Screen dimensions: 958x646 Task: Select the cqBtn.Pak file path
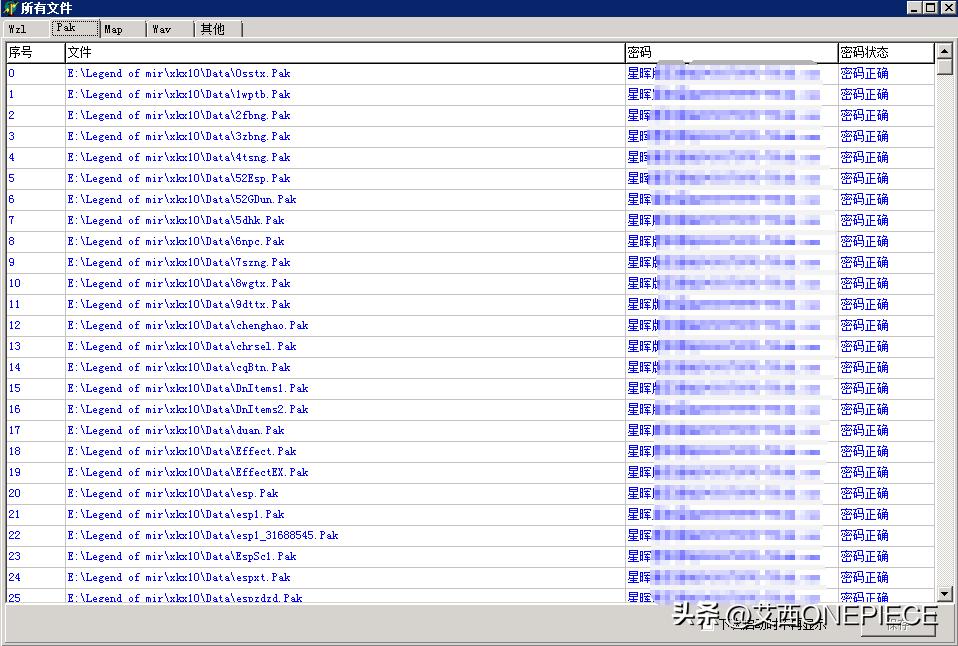(x=178, y=367)
